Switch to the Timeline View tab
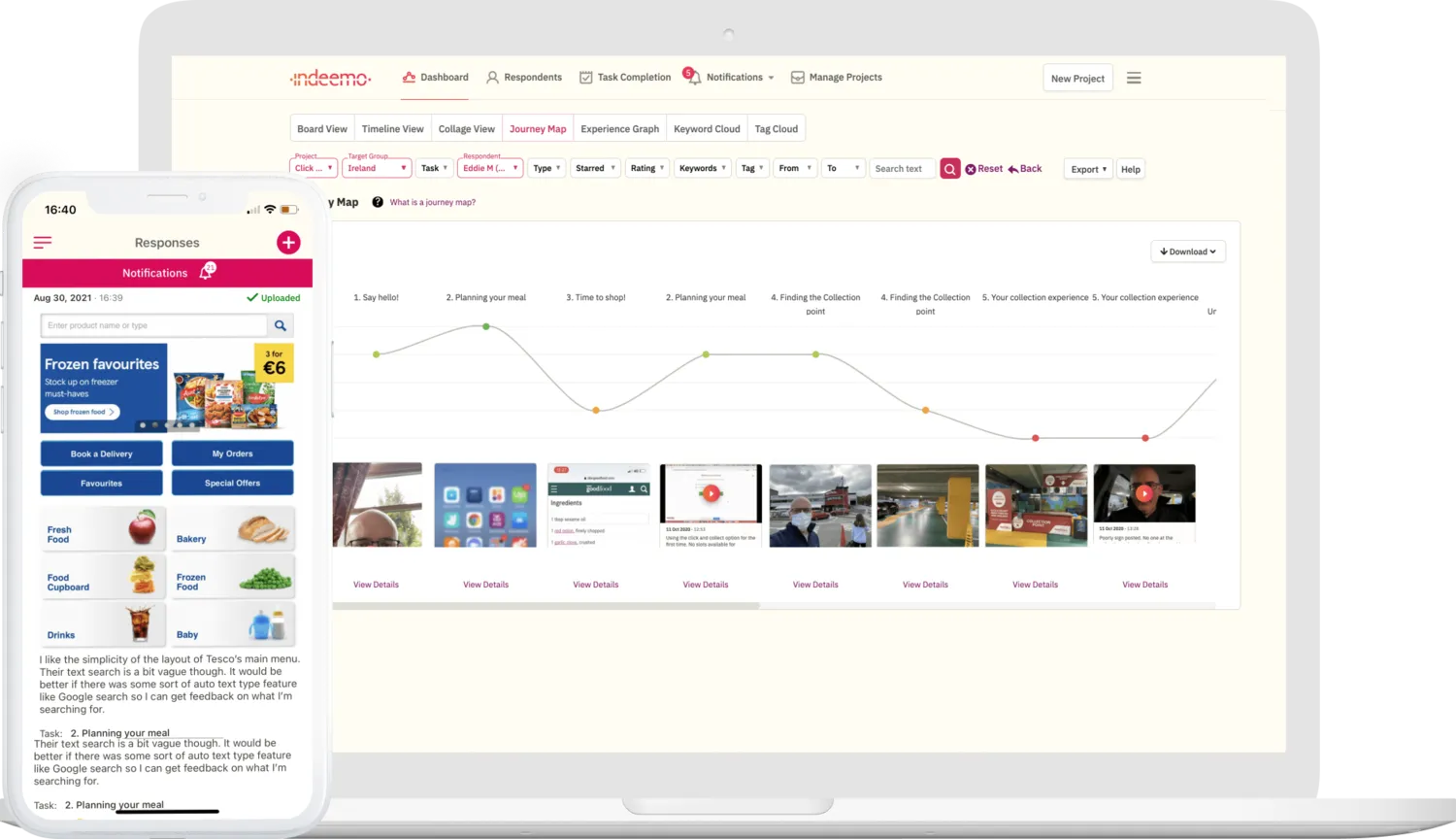This screenshot has width=1456, height=839. tap(393, 129)
